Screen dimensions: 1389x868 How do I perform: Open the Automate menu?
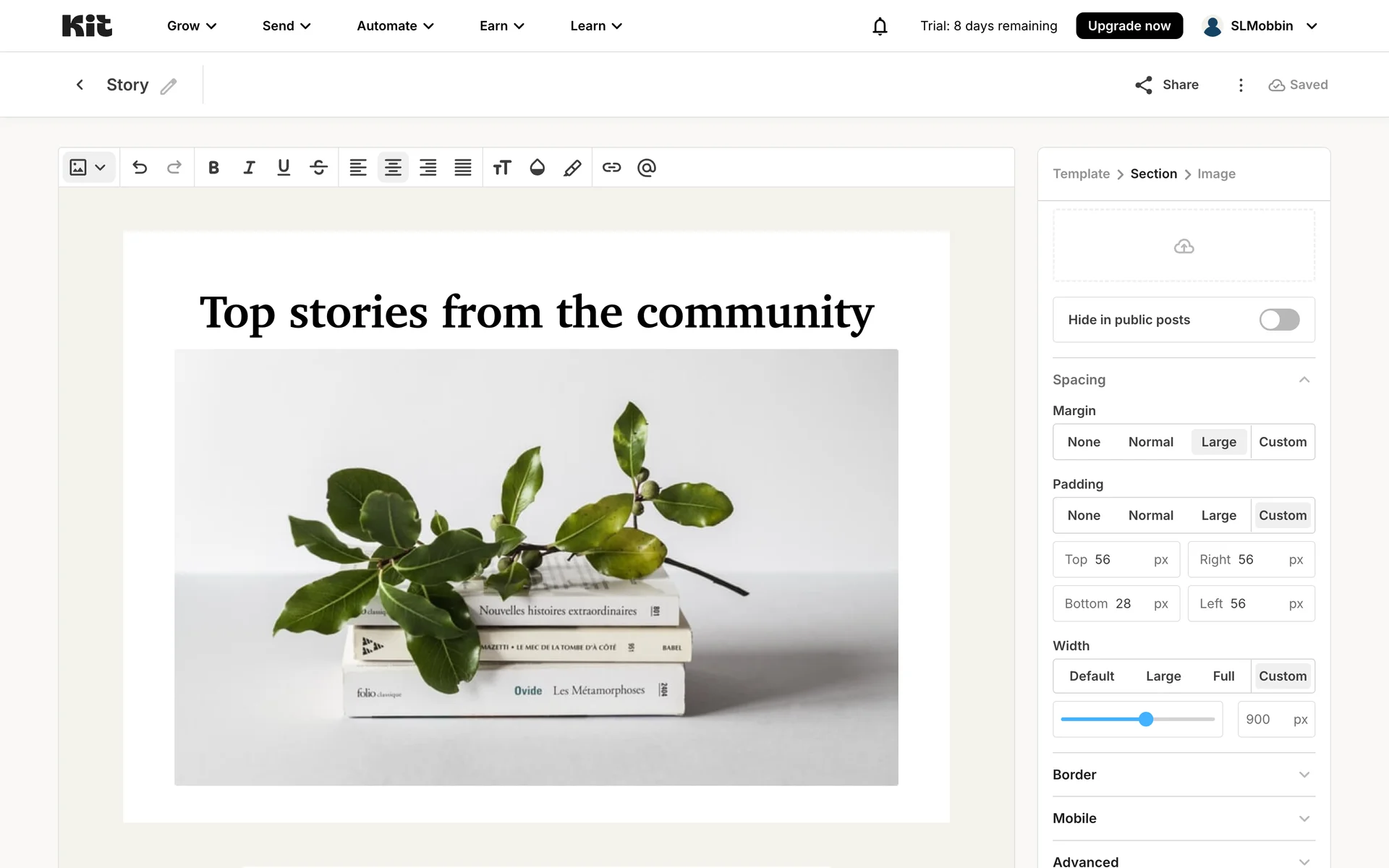tap(395, 26)
